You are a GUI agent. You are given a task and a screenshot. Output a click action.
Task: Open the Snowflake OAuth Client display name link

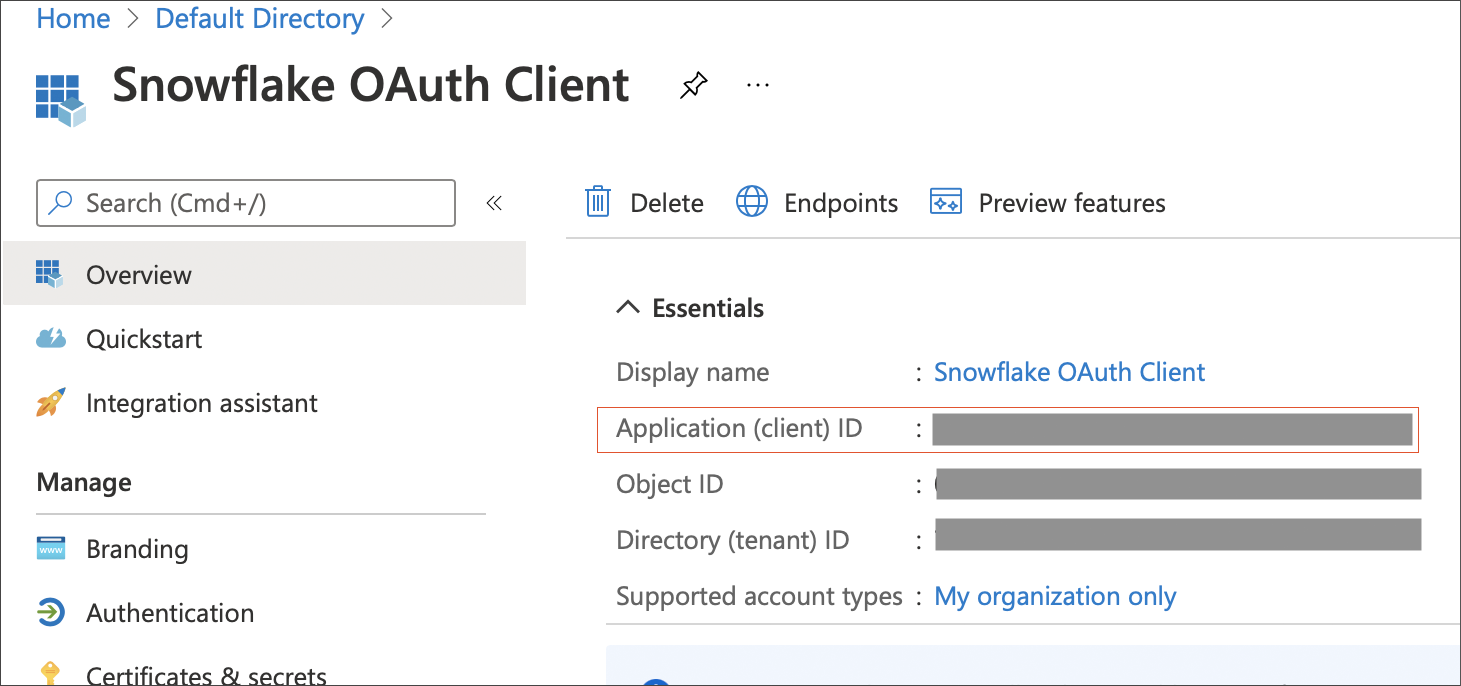(x=1068, y=371)
